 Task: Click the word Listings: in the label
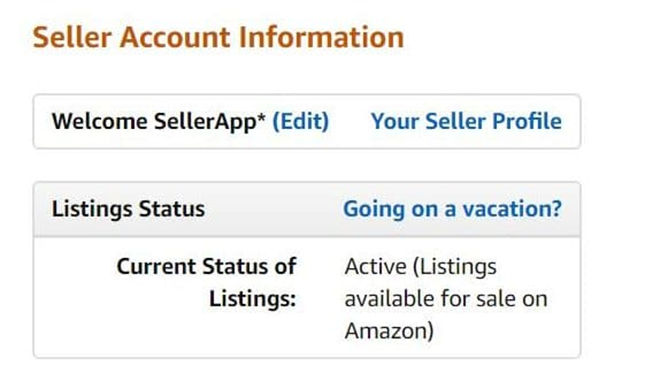[253, 299]
